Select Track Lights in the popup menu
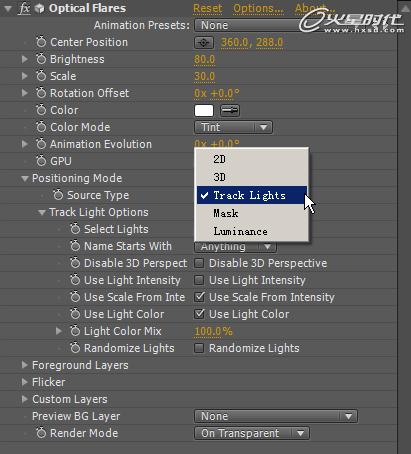Screen dimensions: 411x454 pyautogui.click(x=252, y=195)
